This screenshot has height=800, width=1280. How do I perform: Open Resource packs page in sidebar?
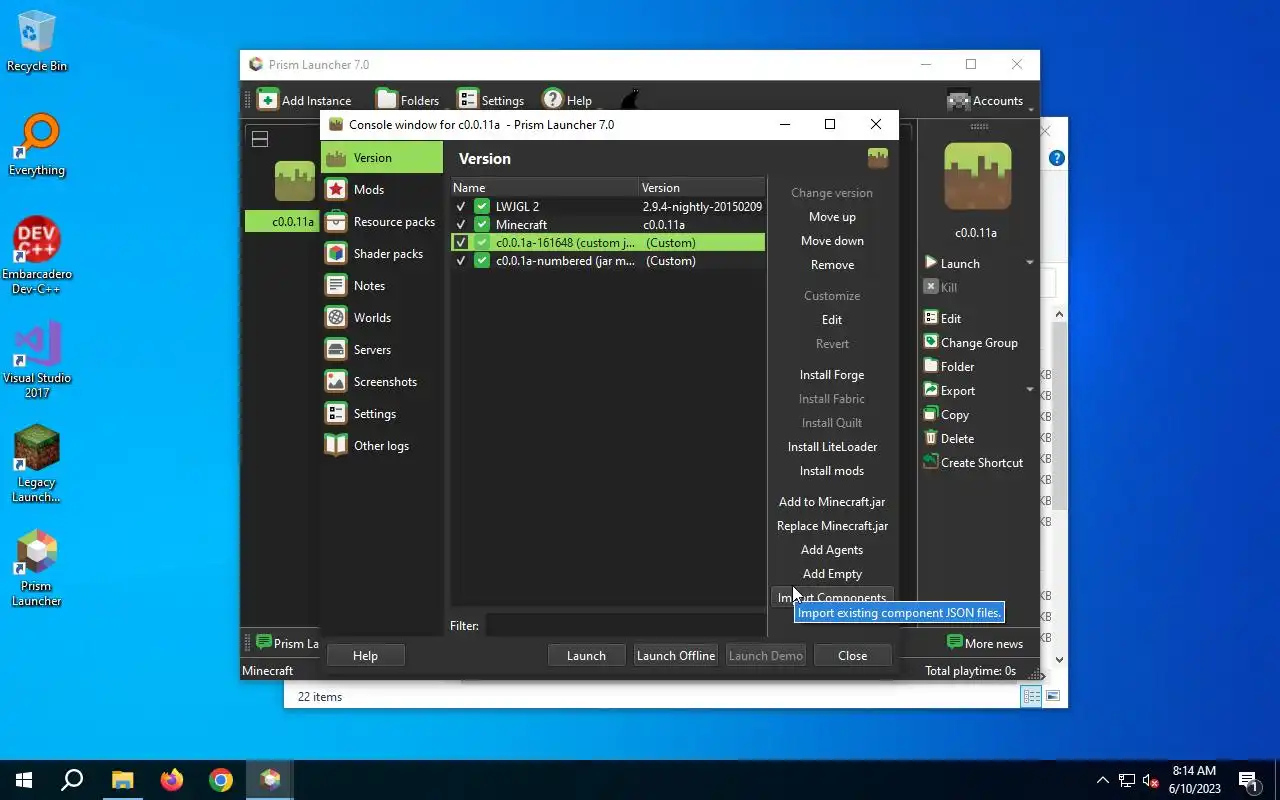coord(382,222)
